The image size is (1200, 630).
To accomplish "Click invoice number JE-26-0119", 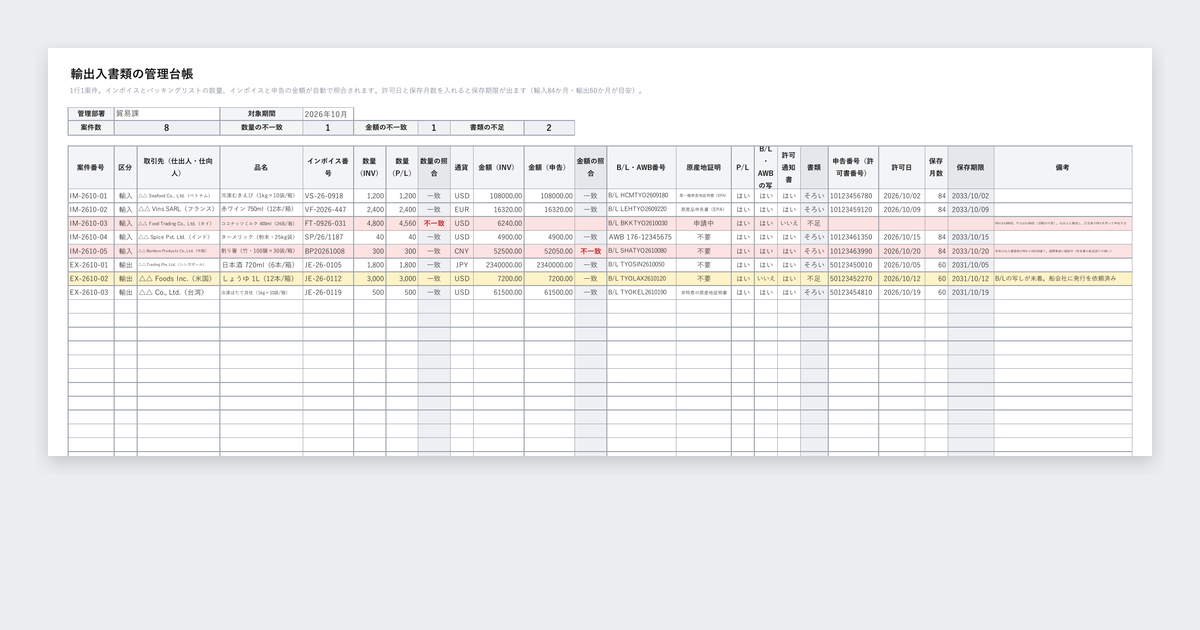I will [328, 293].
